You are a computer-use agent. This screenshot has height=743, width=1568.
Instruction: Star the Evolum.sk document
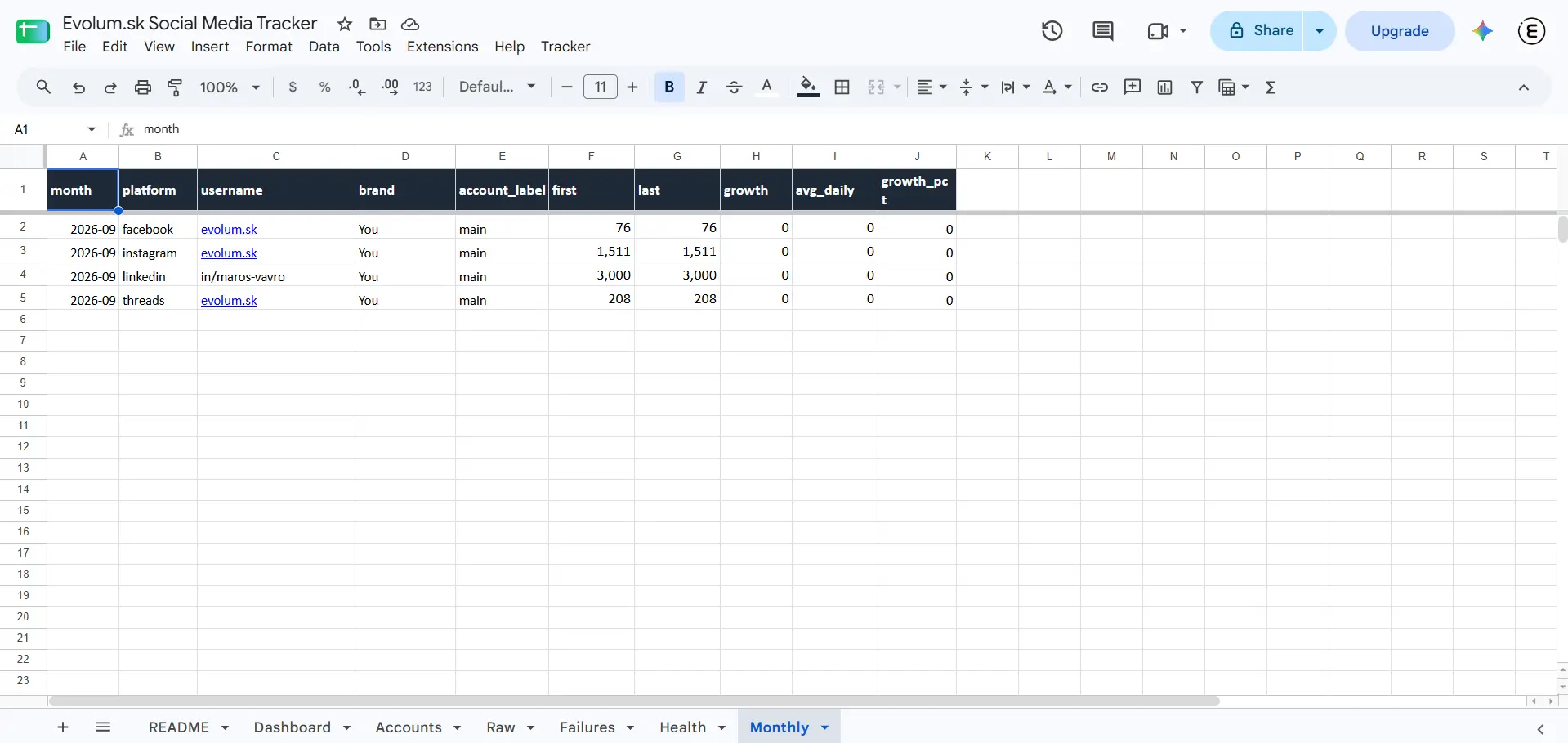pyautogui.click(x=345, y=24)
